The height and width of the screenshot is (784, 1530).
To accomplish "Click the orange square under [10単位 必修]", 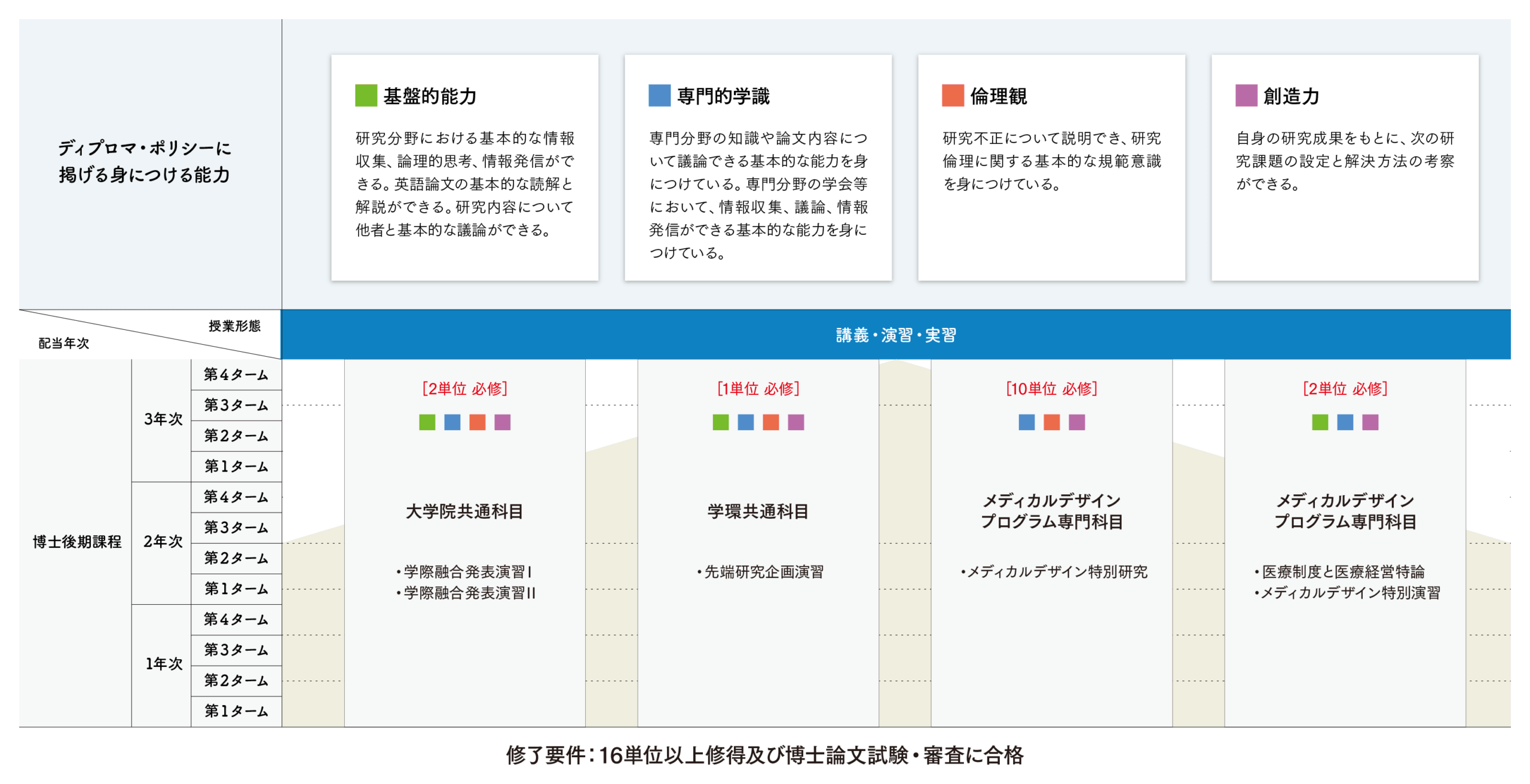I will (1051, 422).
